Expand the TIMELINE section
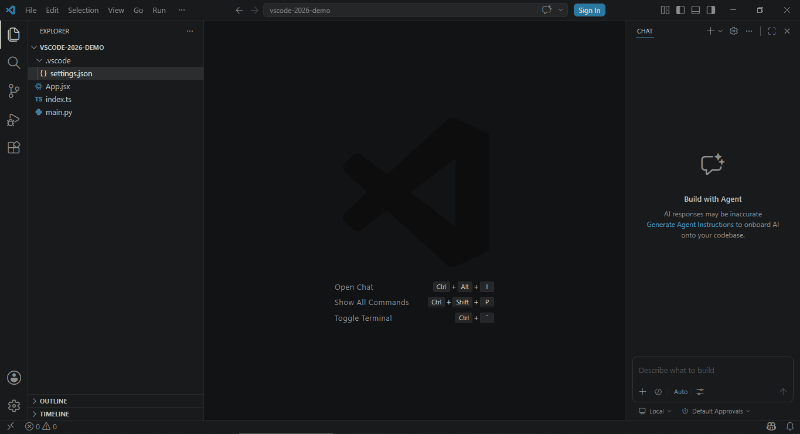The width and height of the screenshot is (800, 434). click(x=116, y=414)
